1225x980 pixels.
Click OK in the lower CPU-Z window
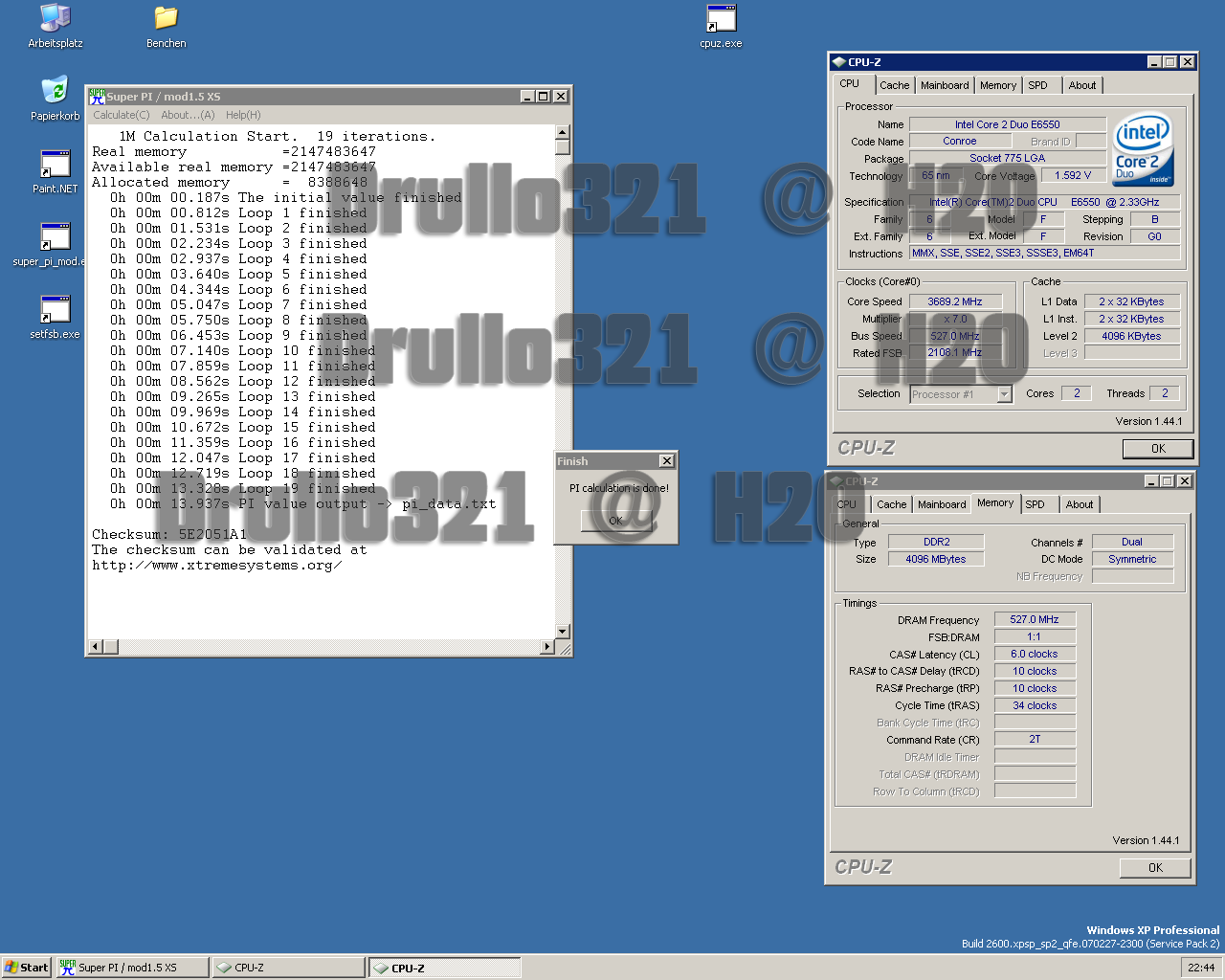coord(1155,867)
